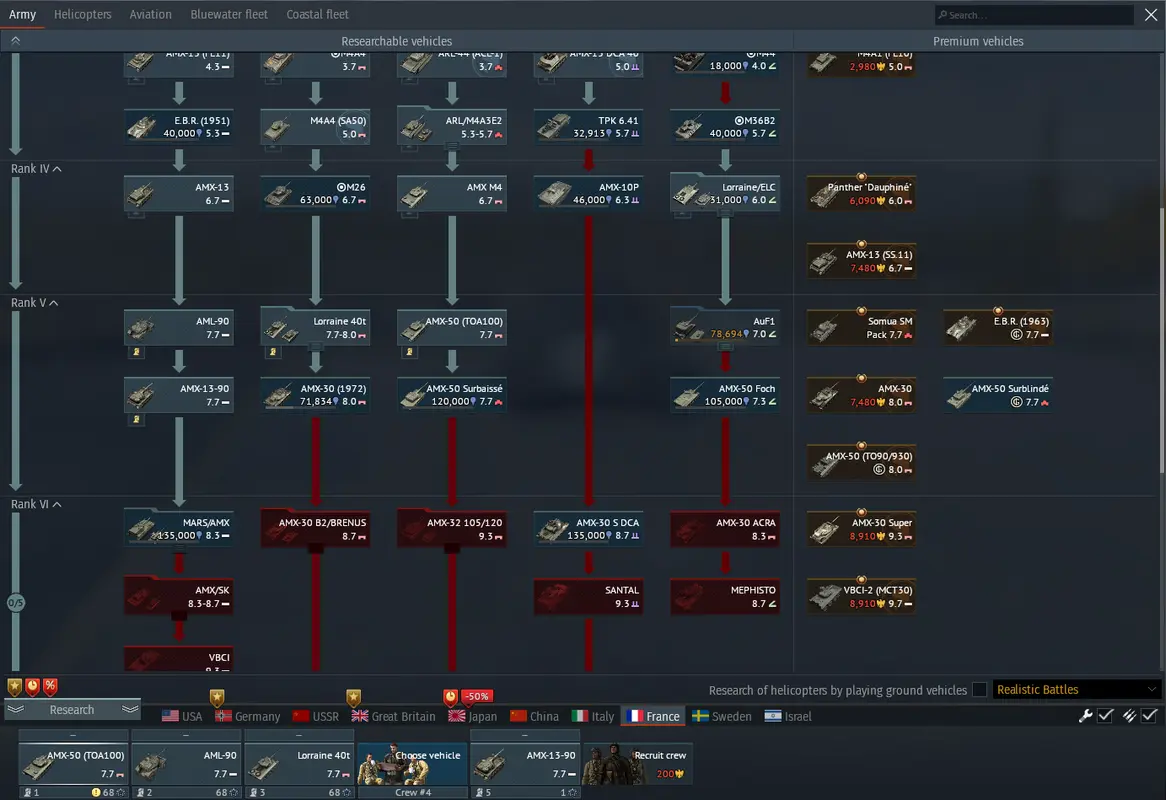Click the Panther 'Dauphiné' premium tank

click(861, 194)
